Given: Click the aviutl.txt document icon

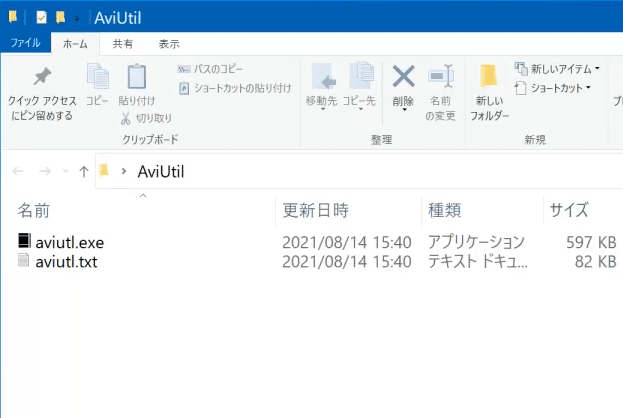Looking at the screenshot, I should point(23,260).
